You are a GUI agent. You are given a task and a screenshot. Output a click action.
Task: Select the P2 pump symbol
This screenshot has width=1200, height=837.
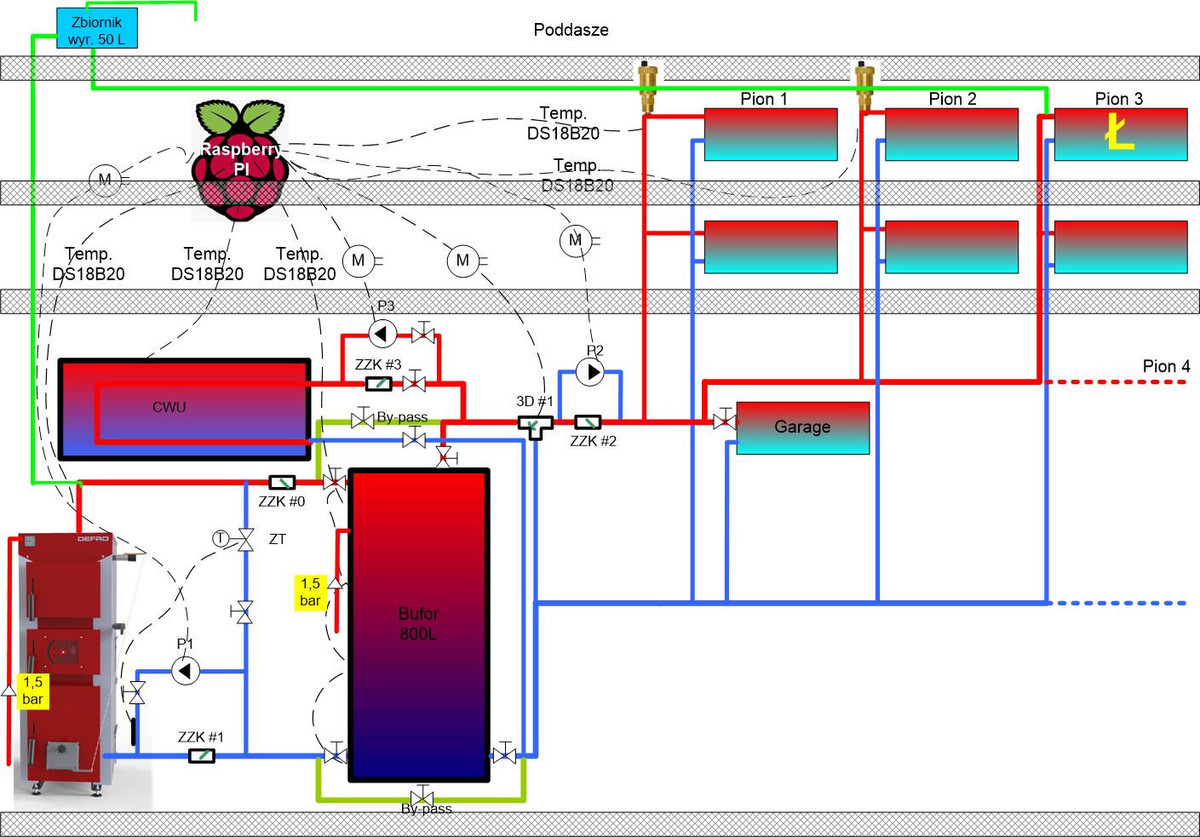tap(593, 373)
